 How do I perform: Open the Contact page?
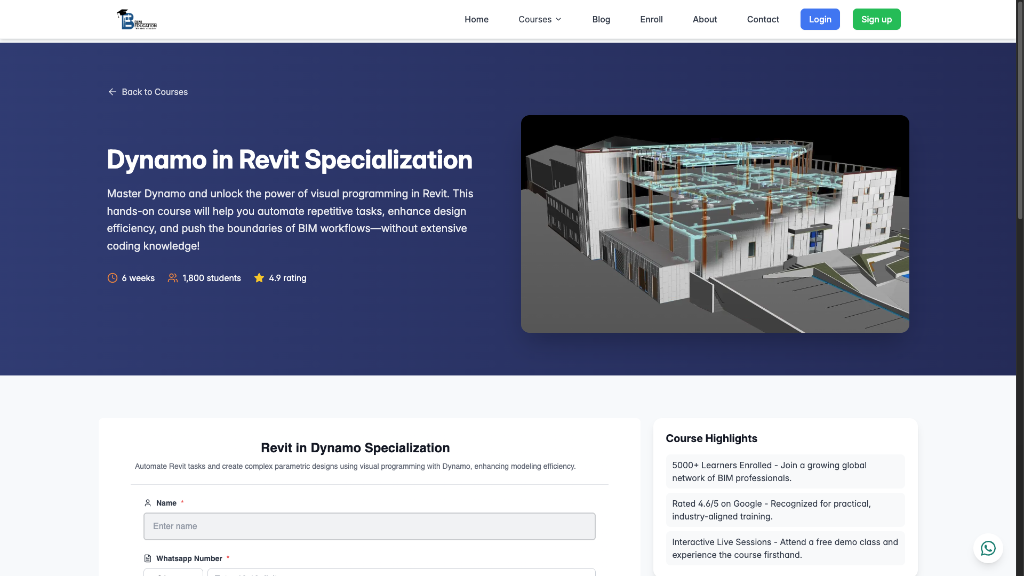point(762,19)
